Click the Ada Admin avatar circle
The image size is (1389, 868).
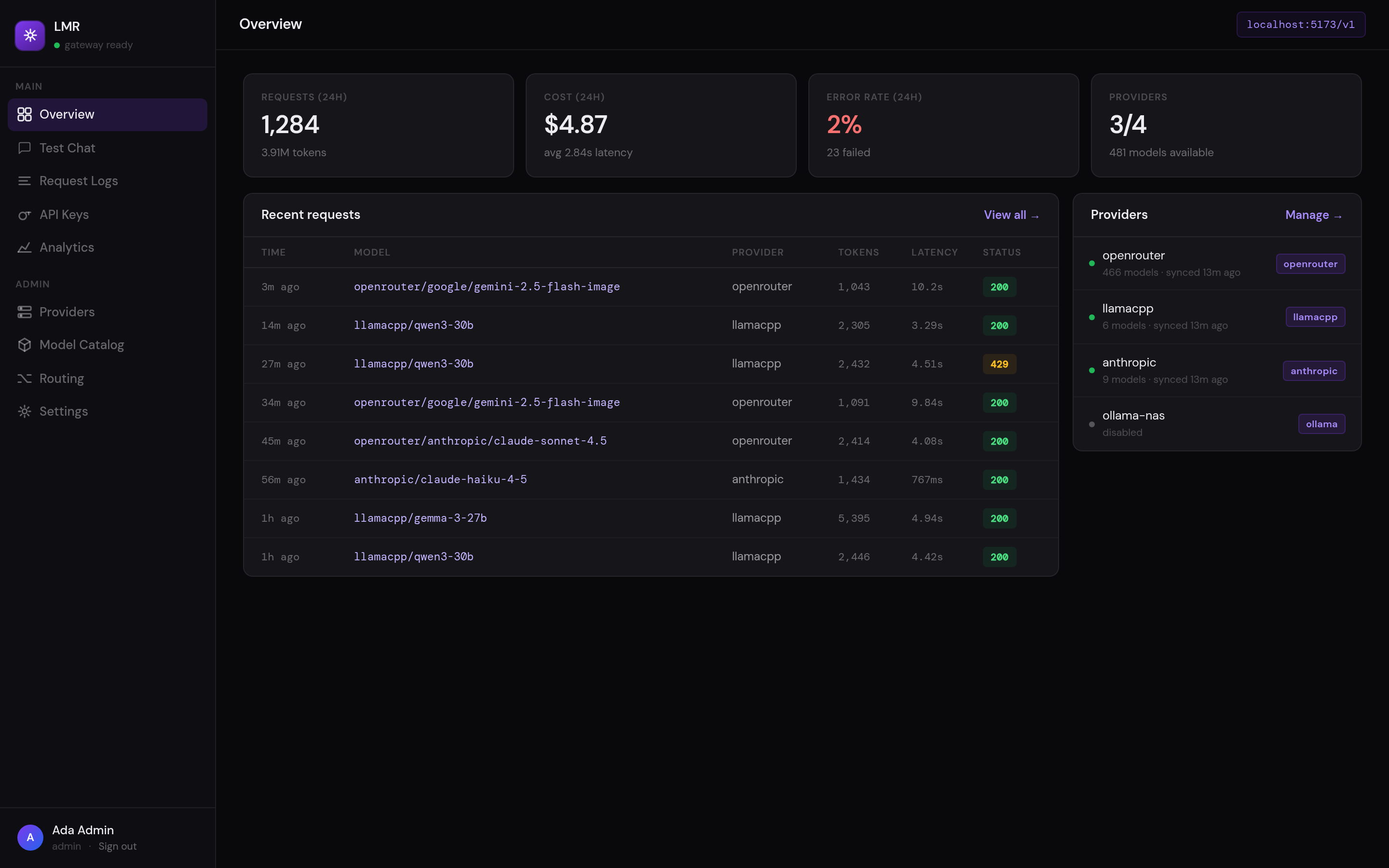pyautogui.click(x=30, y=838)
